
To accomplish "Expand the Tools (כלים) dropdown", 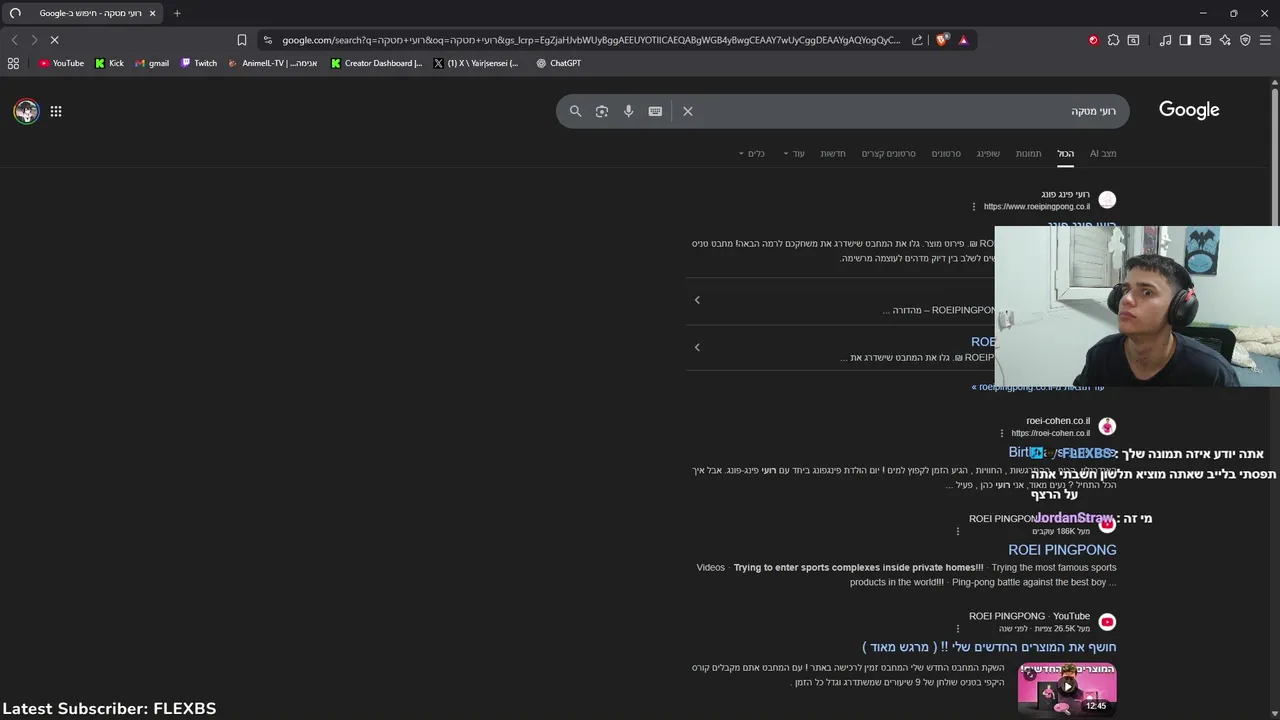I will point(752,153).
